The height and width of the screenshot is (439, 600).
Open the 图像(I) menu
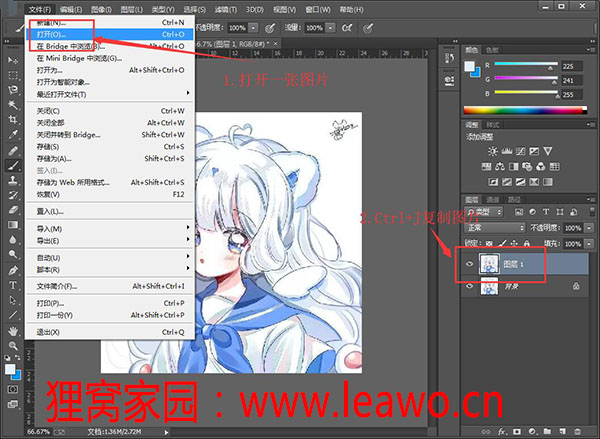tap(101, 10)
